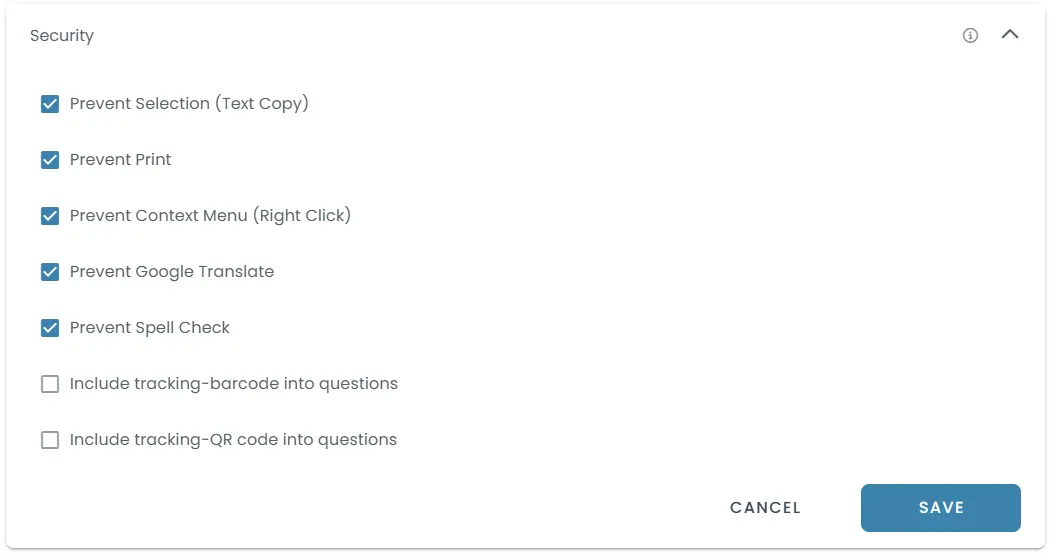Disable the Prevent Print checkbox
The width and height of the screenshot is (1052, 554).
(50, 160)
